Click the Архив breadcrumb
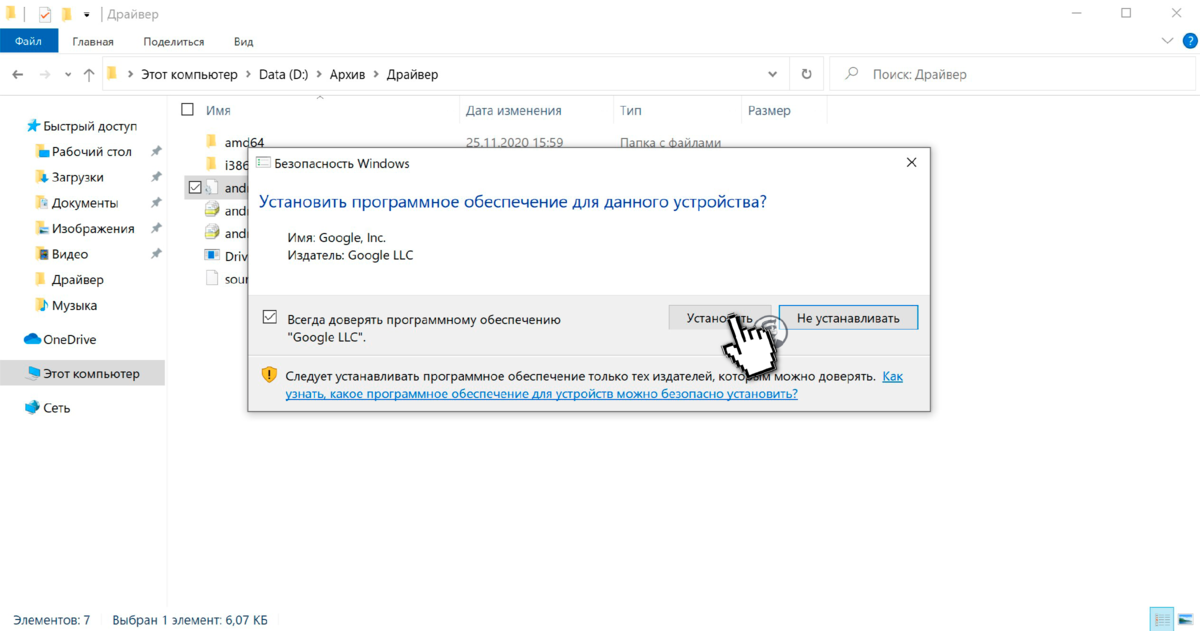Image resolution: width=1200 pixels, height=631 pixels. [x=349, y=74]
